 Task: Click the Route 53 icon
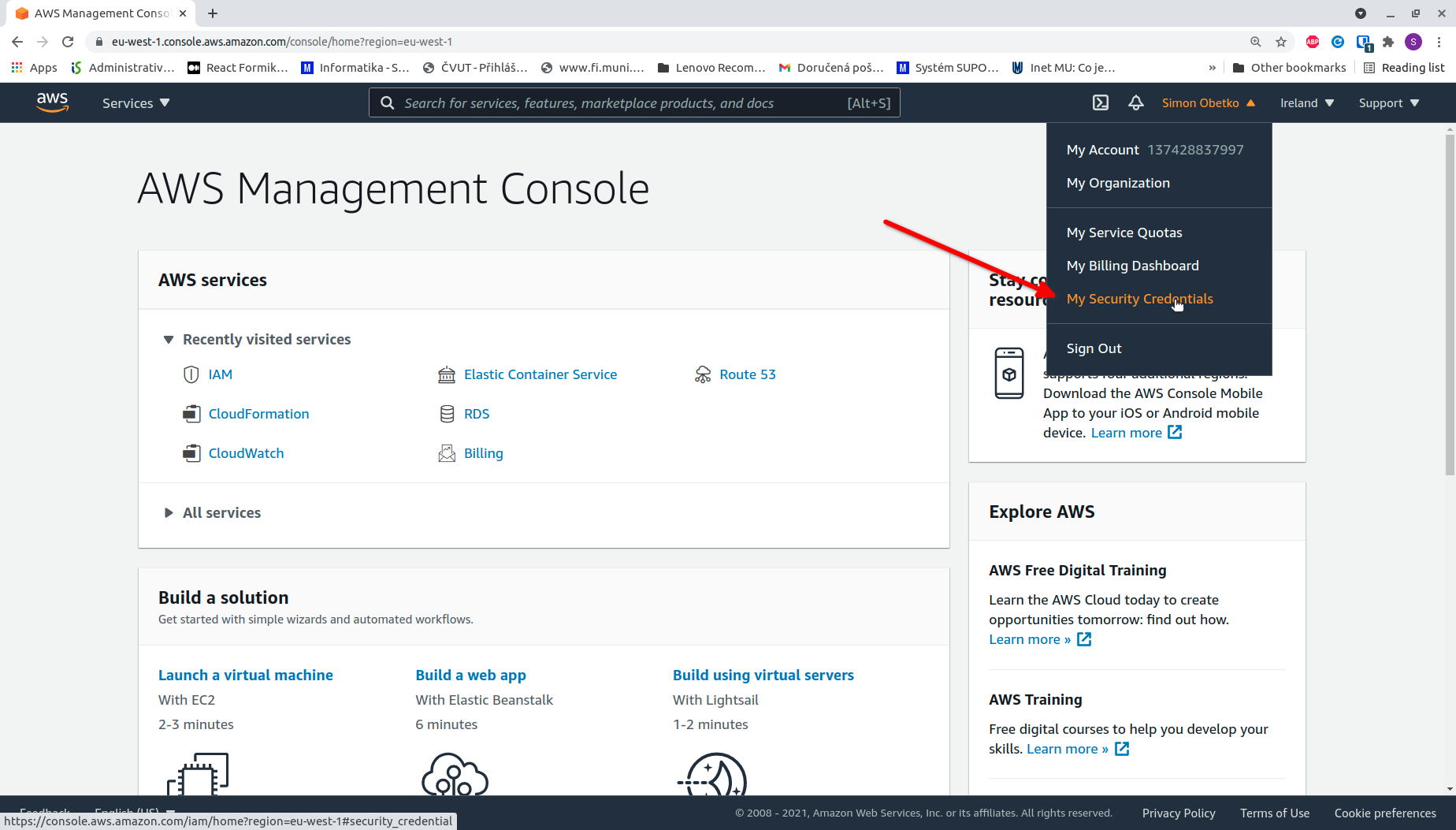(x=703, y=374)
